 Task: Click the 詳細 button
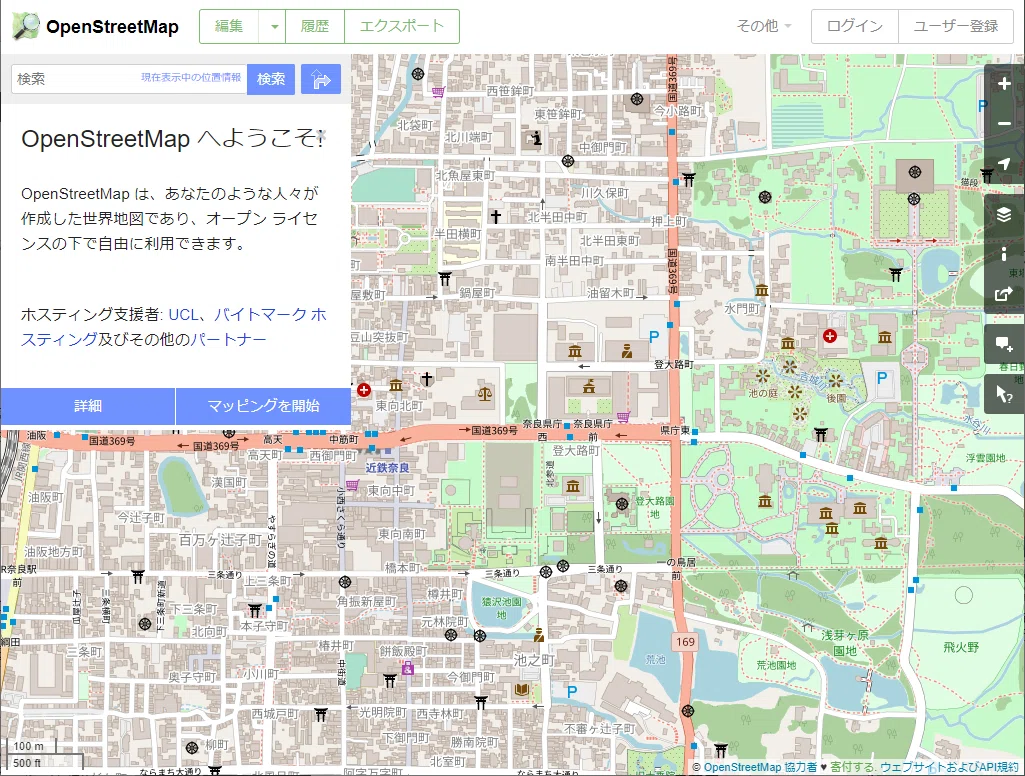click(x=88, y=406)
